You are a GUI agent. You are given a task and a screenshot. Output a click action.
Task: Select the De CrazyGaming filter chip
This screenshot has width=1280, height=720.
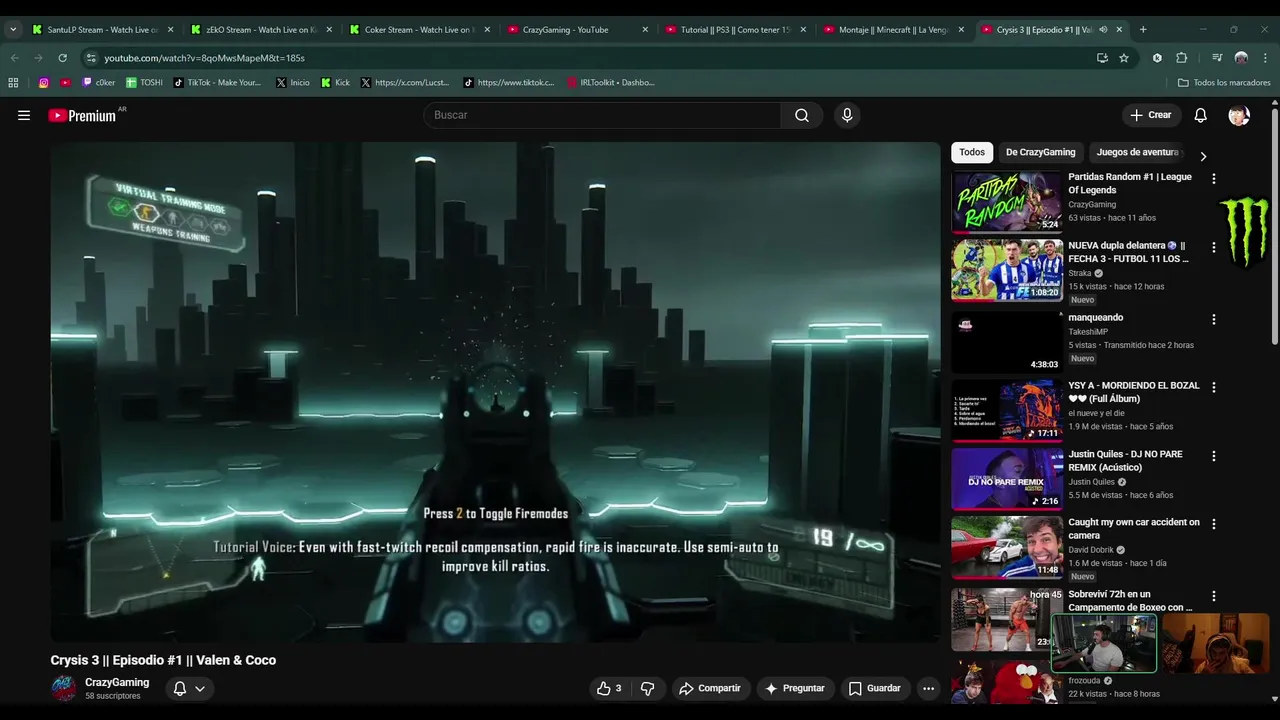(x=1040, y=152)
